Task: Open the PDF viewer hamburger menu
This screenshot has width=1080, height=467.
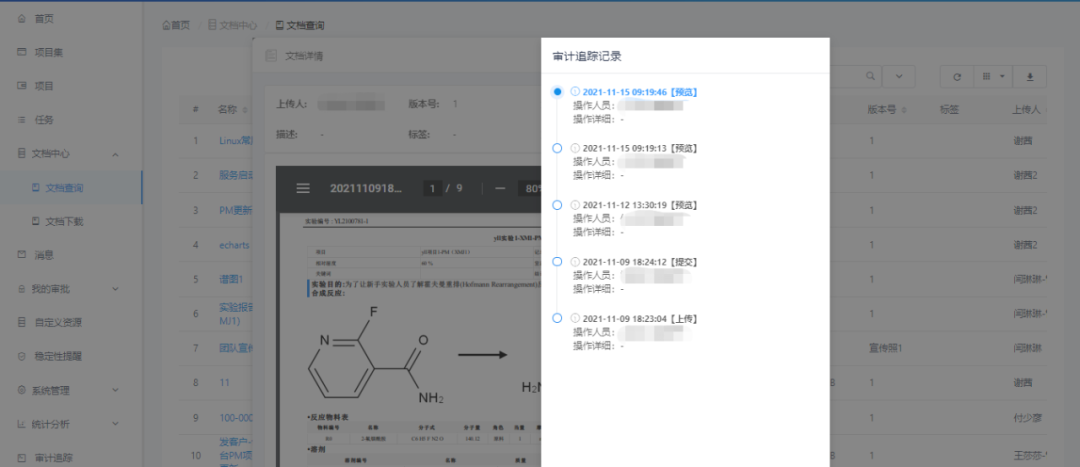Action: coord(303,188)
